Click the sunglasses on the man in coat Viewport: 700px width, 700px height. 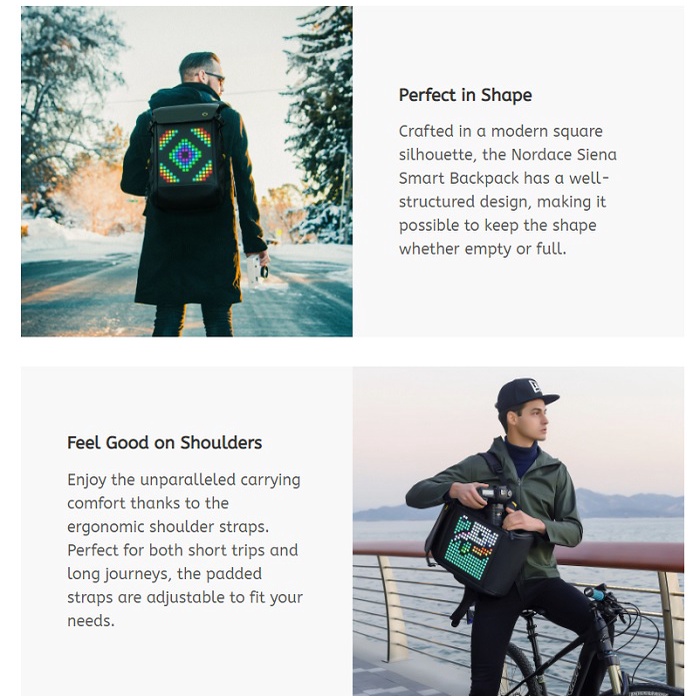tap(215, 76)
